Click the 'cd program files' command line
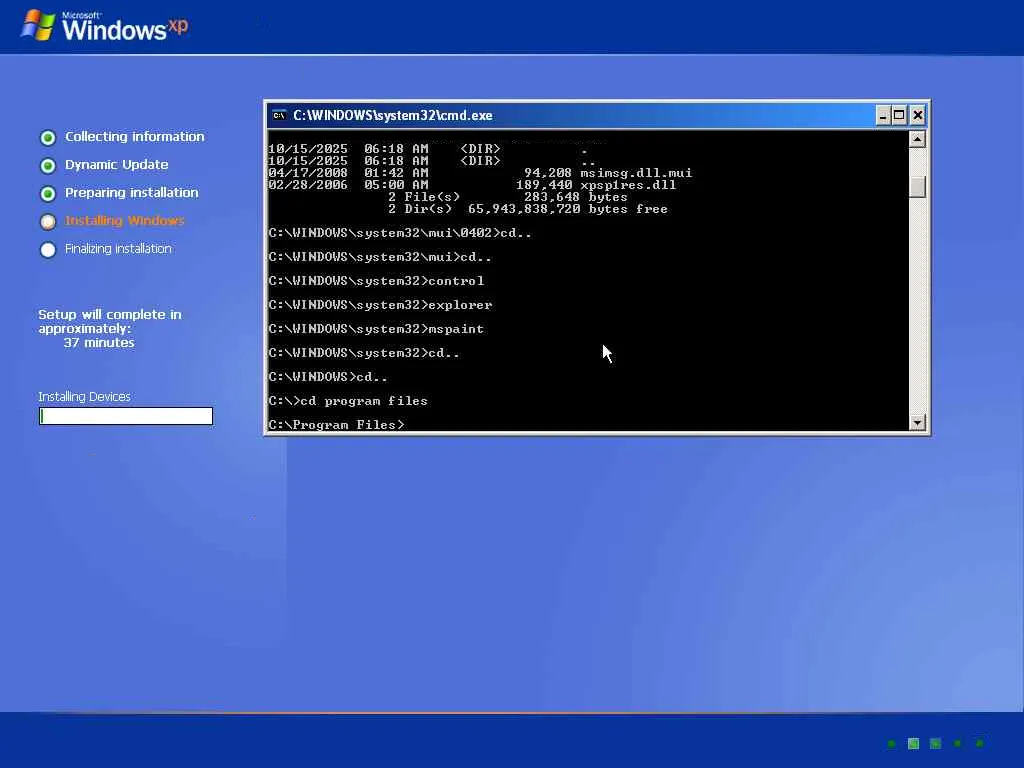Viewport: 1024px width, 768px height. click(347, 401)
